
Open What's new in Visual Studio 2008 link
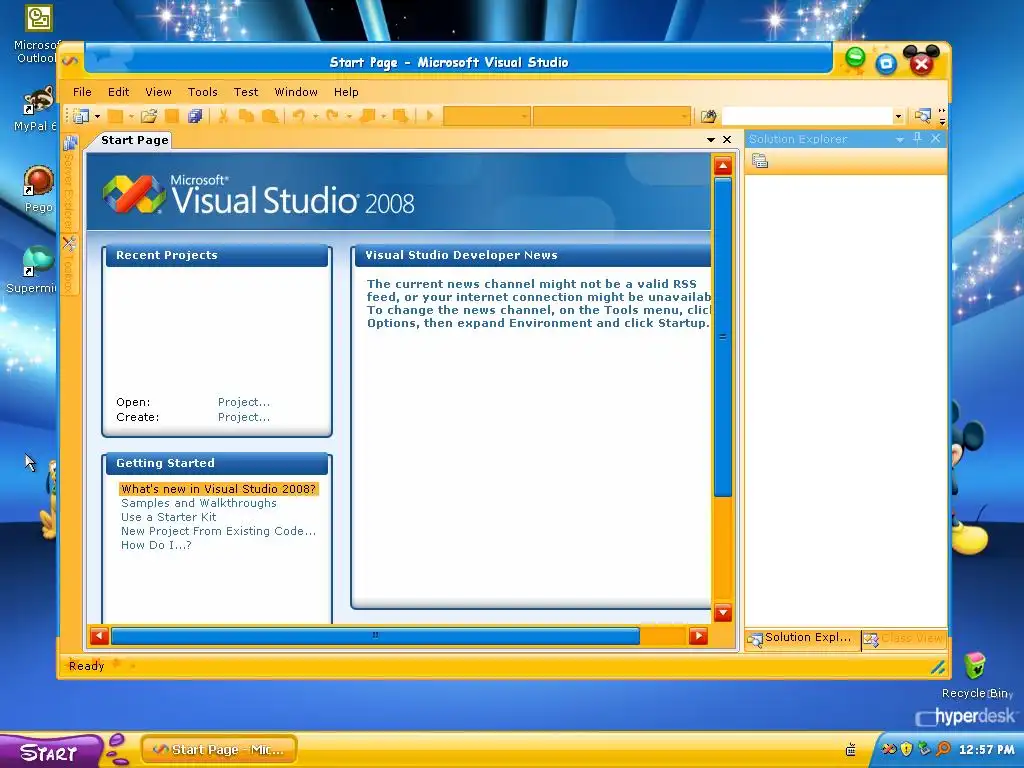(219, 489)
